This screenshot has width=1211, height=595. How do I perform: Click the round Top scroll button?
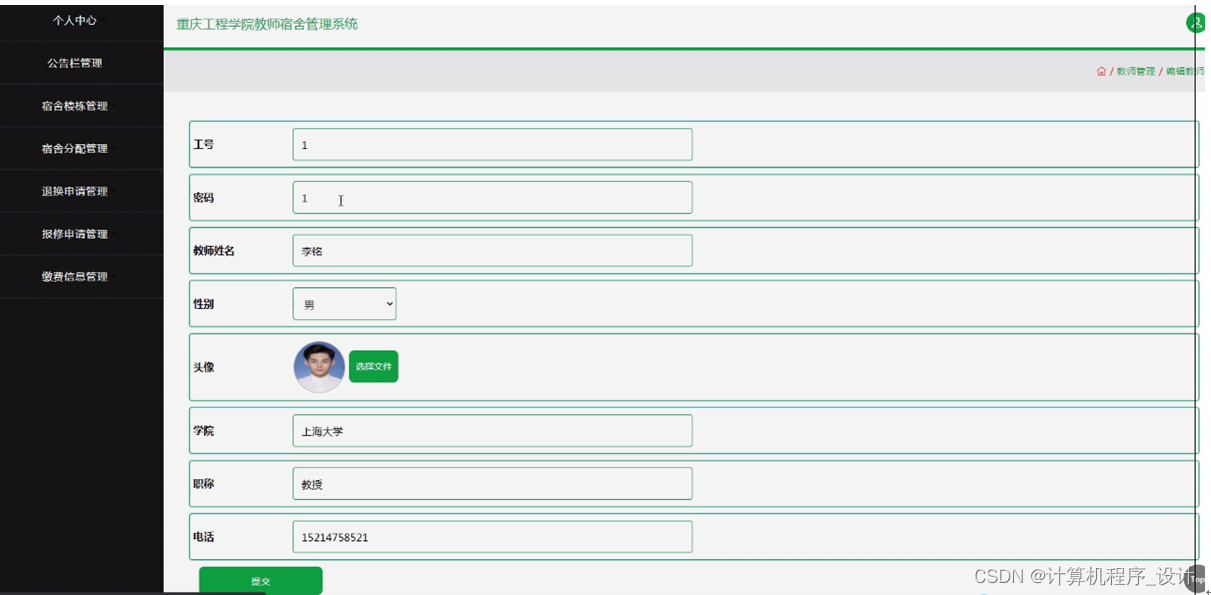coord(1196,579)
